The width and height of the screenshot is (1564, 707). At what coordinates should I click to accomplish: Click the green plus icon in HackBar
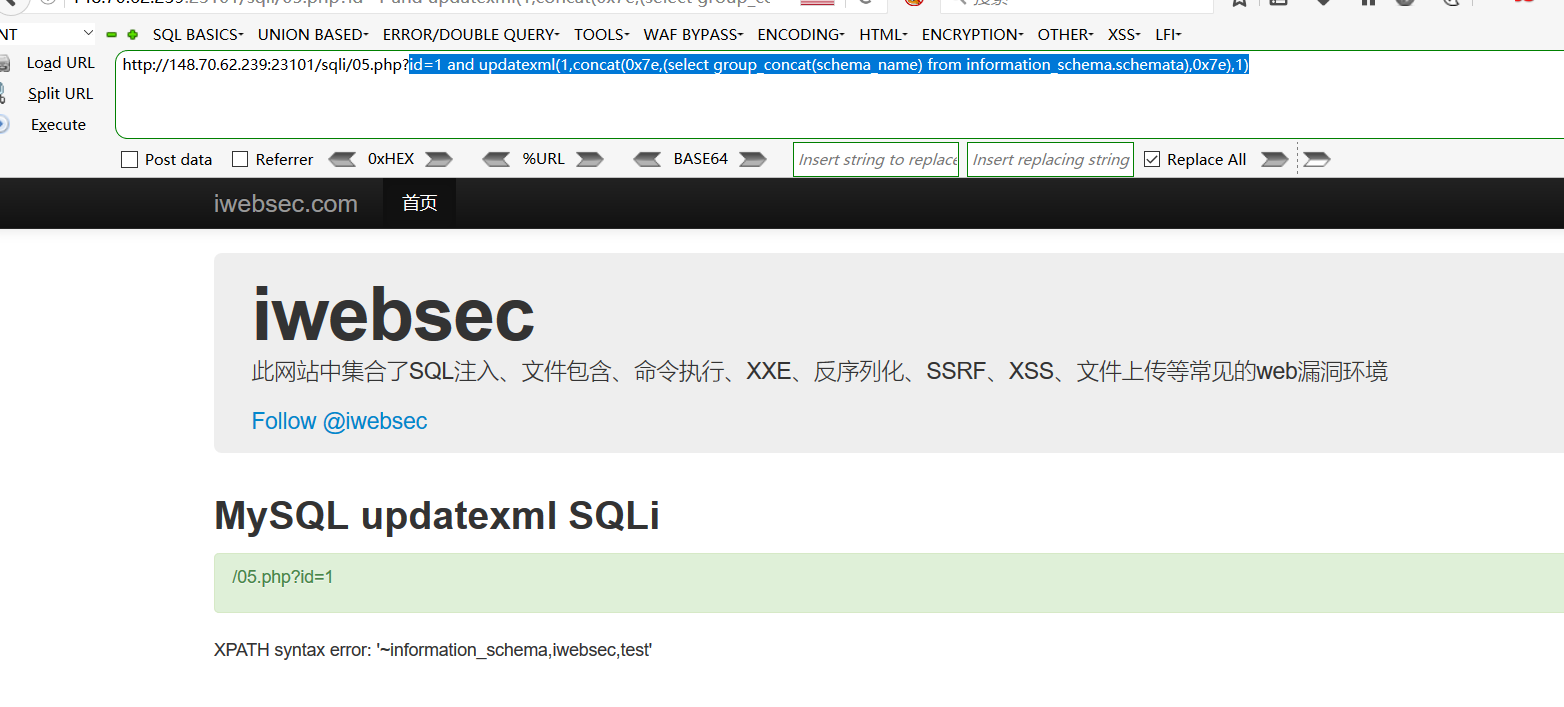[132, 35]
